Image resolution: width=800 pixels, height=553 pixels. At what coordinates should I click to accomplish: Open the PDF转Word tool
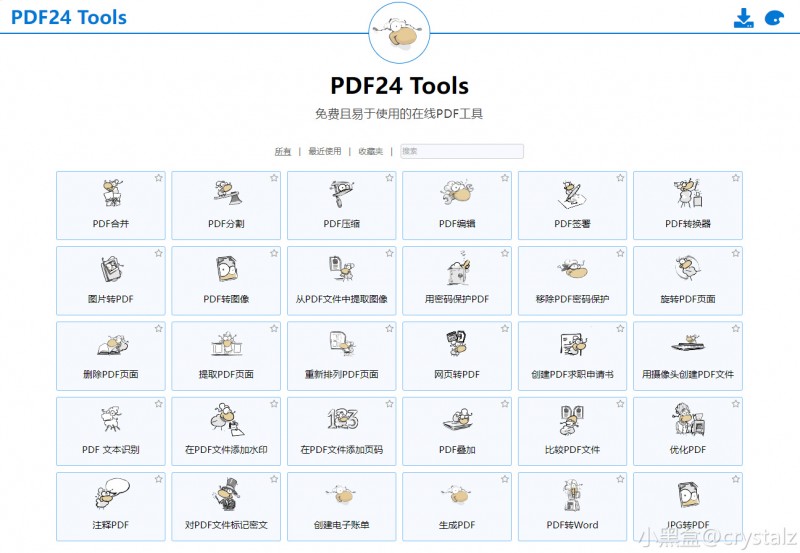[x=572, y=507]
